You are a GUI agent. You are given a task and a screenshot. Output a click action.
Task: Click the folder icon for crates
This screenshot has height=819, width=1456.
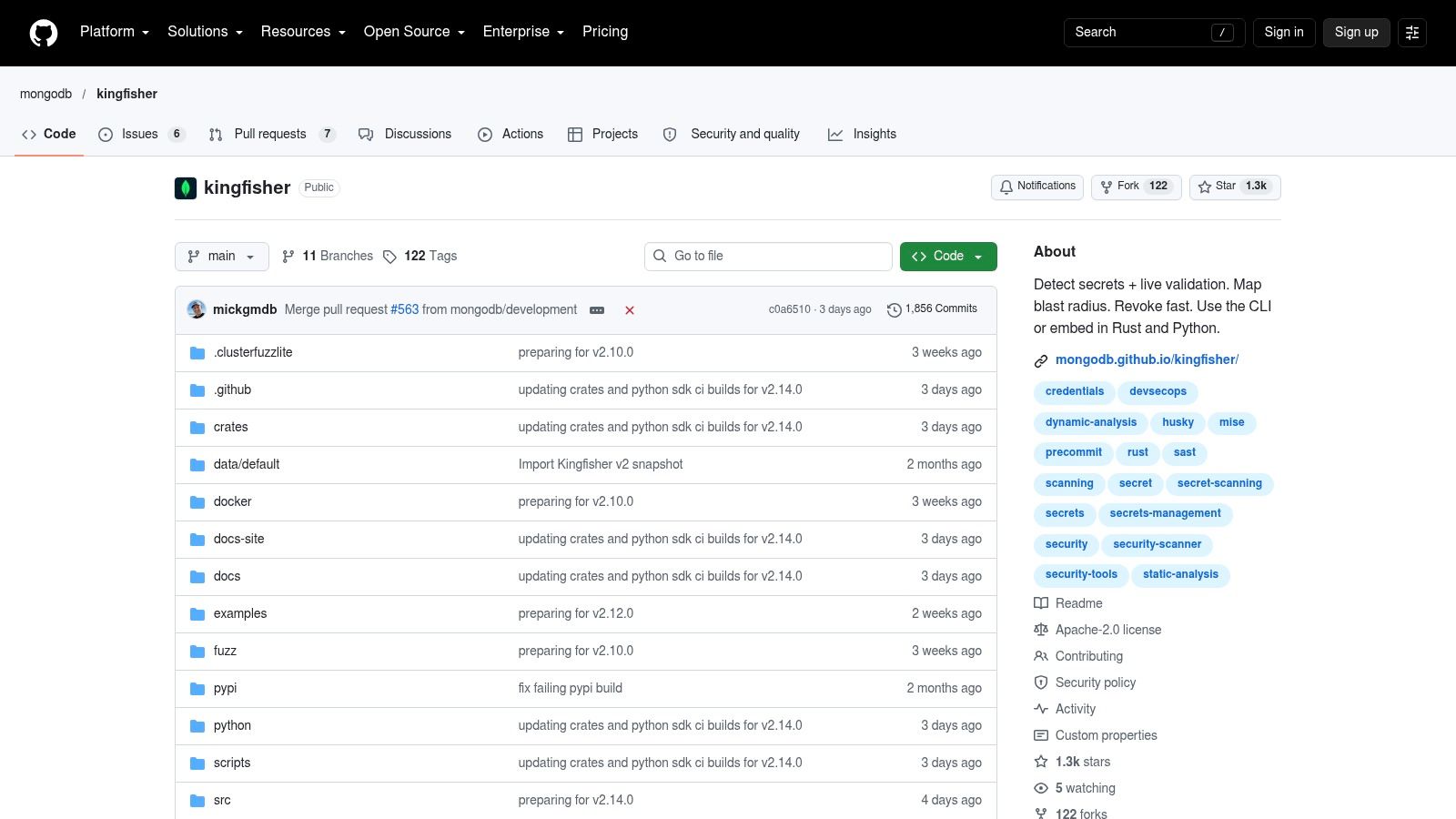(x=197, y=428)
